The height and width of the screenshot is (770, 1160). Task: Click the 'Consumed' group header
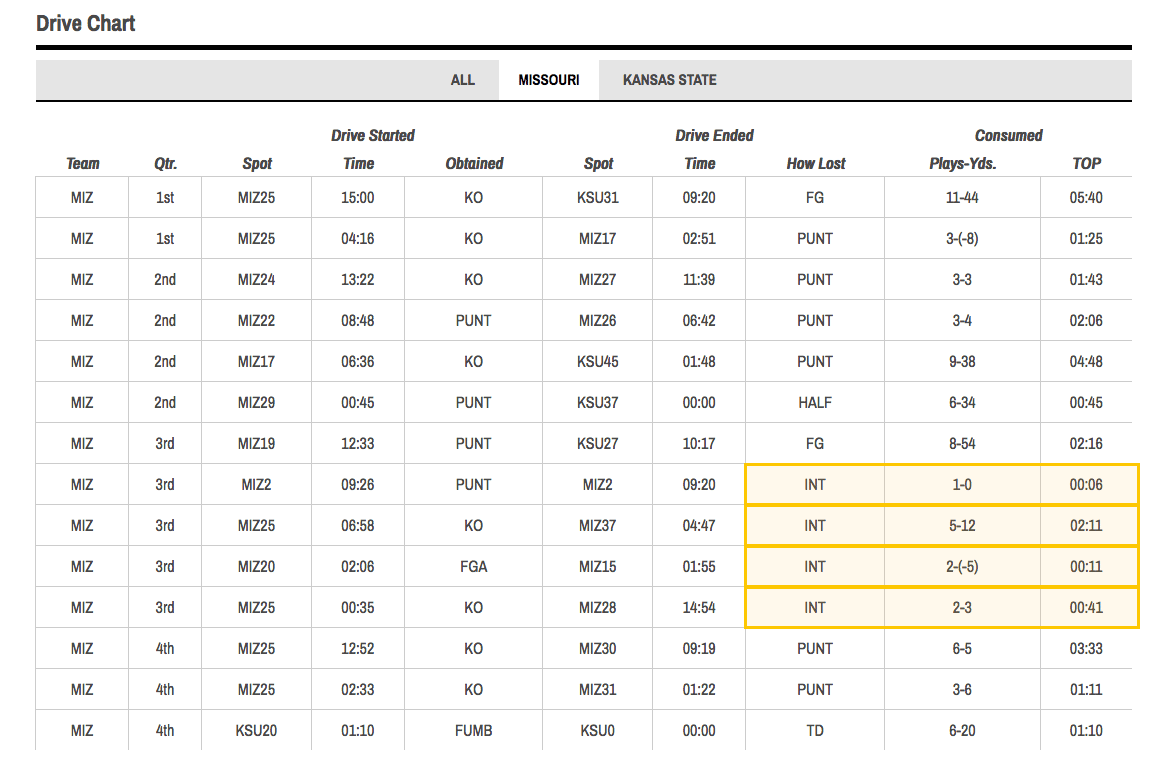coord(1008,135)
